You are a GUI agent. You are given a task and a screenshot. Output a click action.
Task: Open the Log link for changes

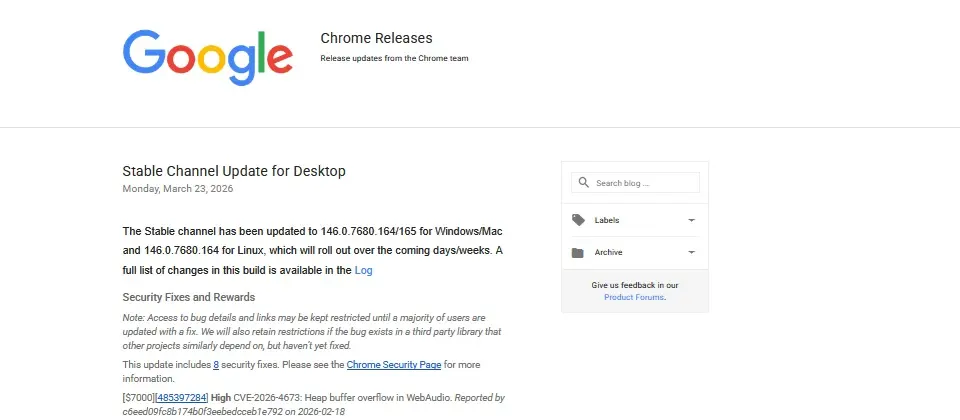click(363, 270)
